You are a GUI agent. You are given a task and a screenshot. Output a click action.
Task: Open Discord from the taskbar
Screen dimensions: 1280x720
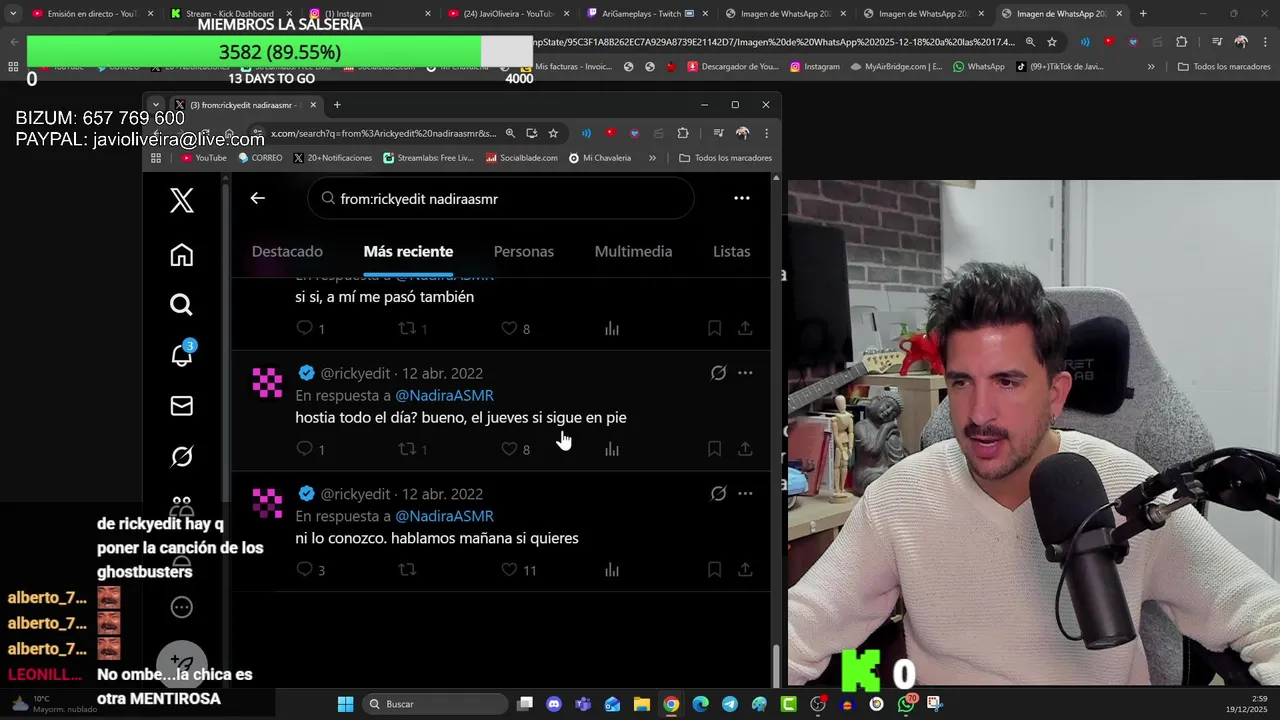(554, 704)
